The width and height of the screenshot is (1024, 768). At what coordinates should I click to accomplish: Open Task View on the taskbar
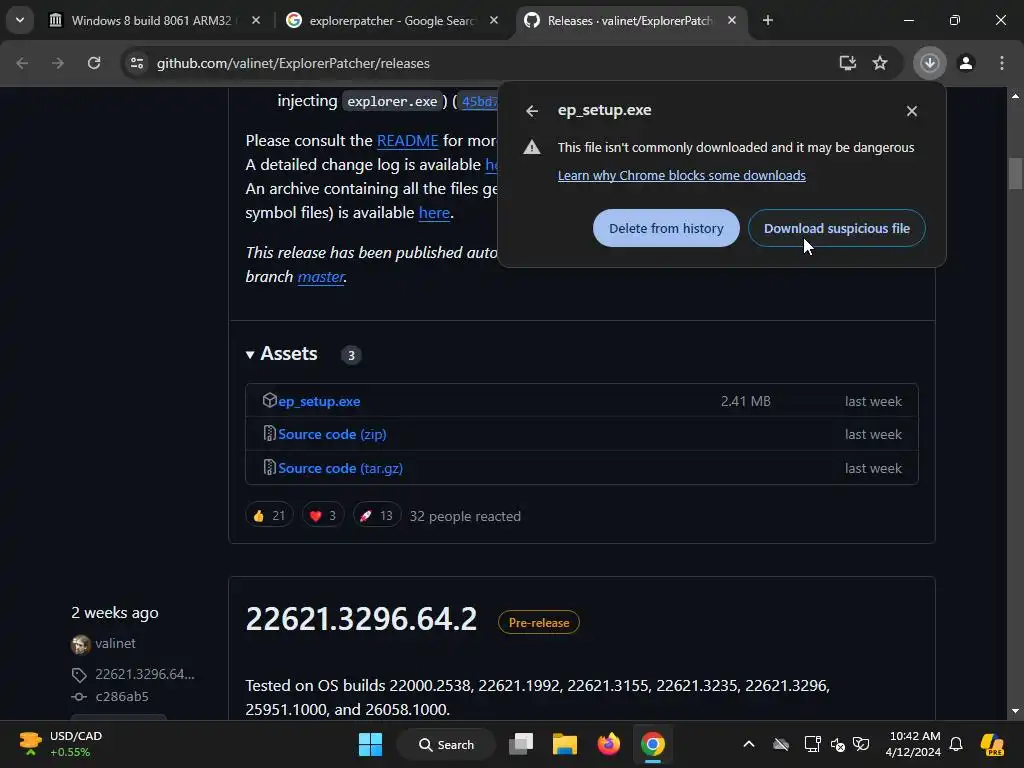pyautogui.click(x=521, y=744)
